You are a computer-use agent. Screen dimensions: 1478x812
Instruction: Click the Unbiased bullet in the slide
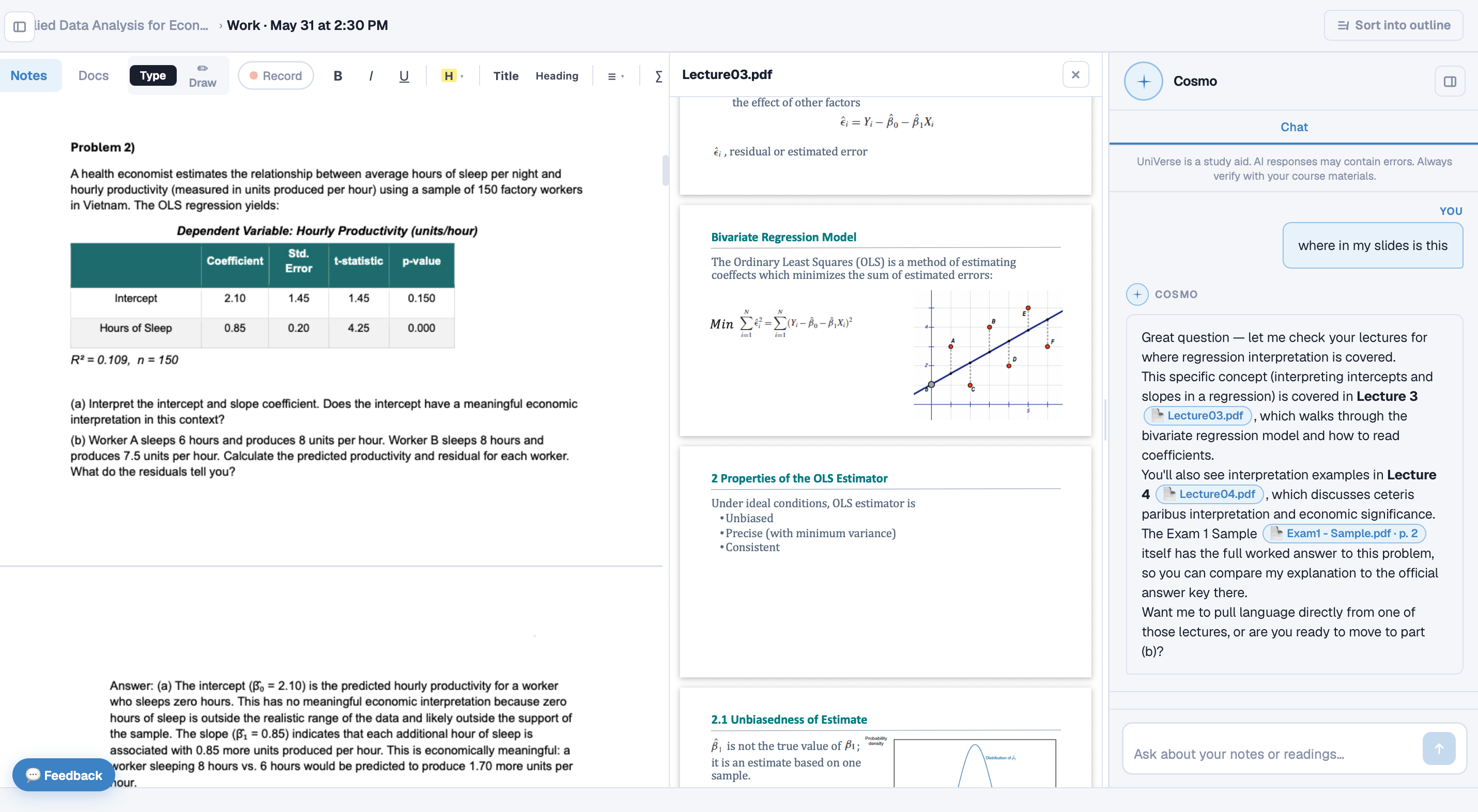pos(749,518)
